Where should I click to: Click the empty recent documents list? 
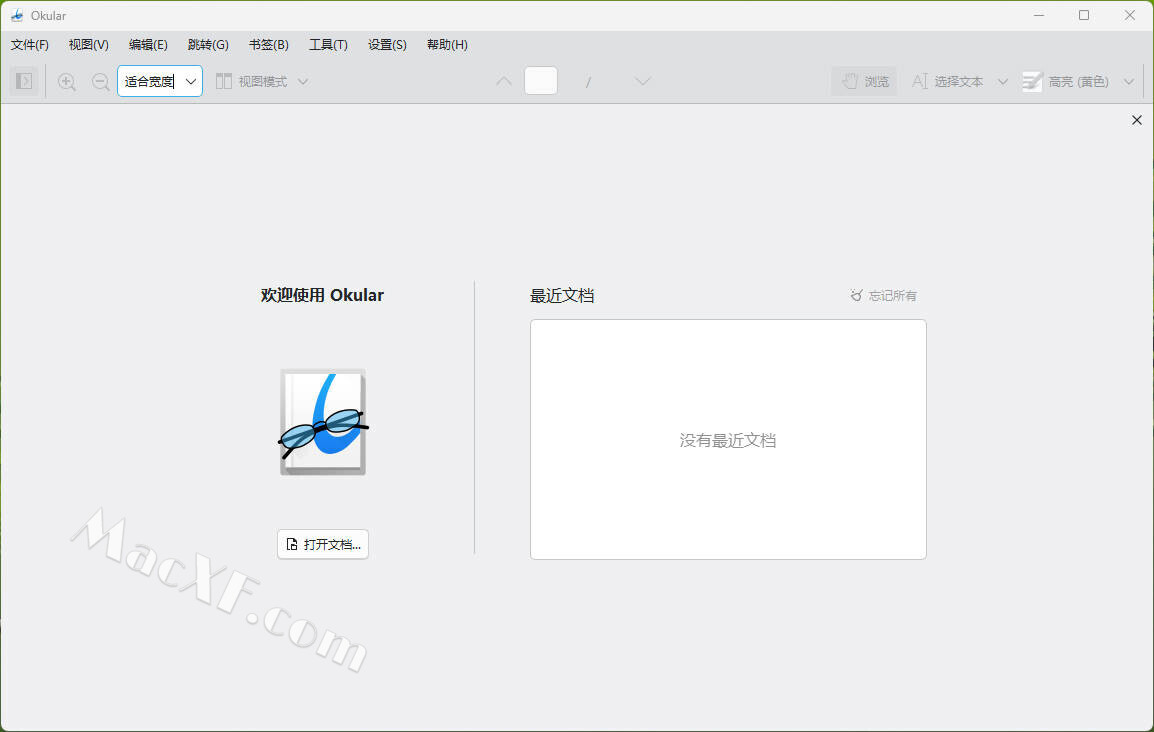click(728, 439)
